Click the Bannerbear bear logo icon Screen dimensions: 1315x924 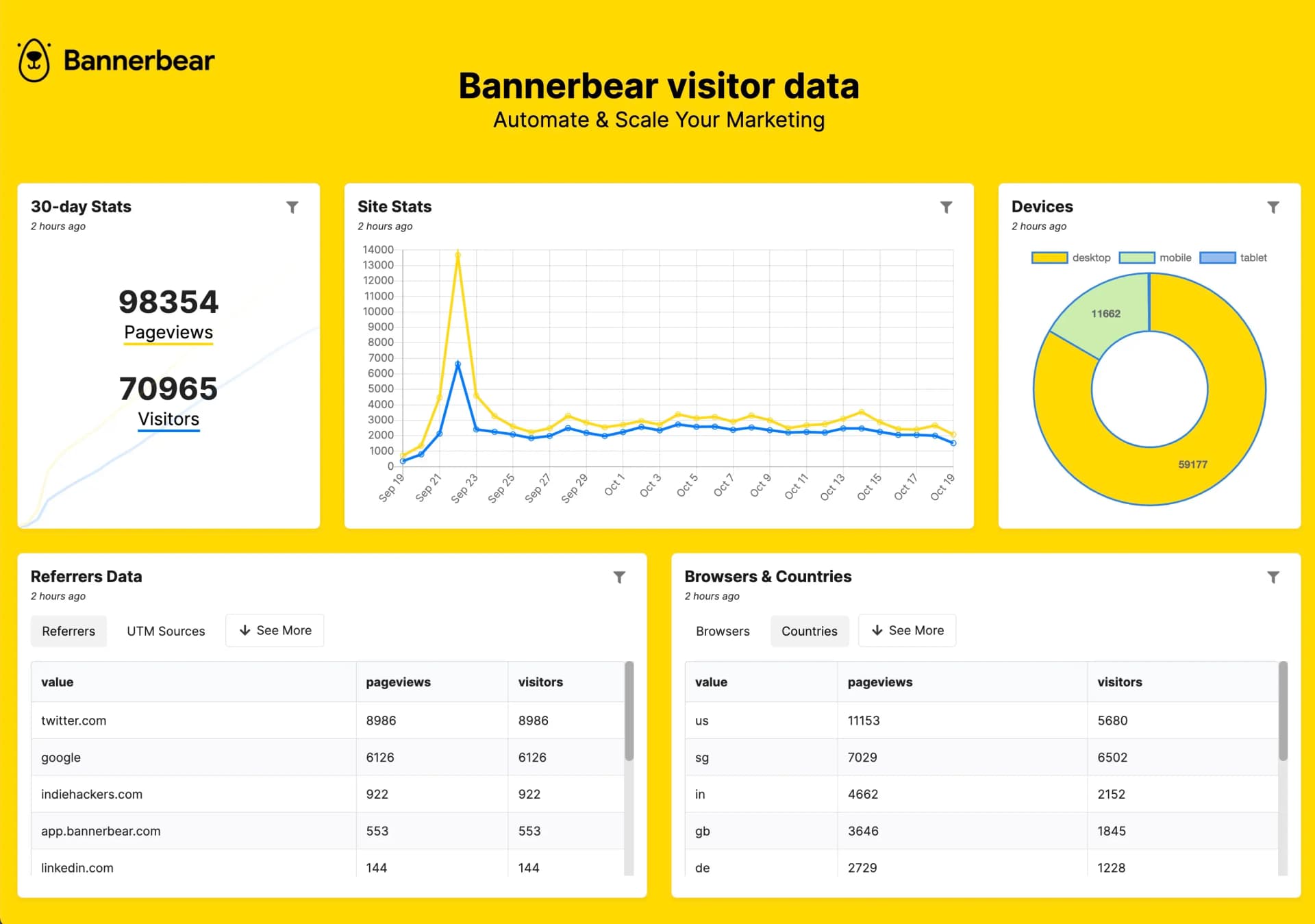pyautogui.click(x=34, y=60)
